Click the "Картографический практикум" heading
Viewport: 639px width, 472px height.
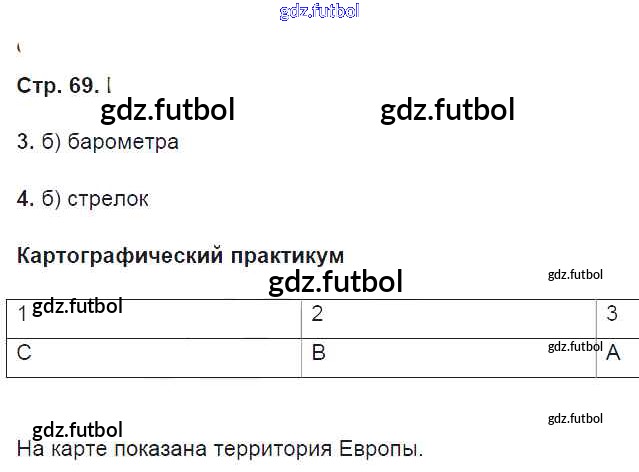pyautogui.click(x=181, y=255)
